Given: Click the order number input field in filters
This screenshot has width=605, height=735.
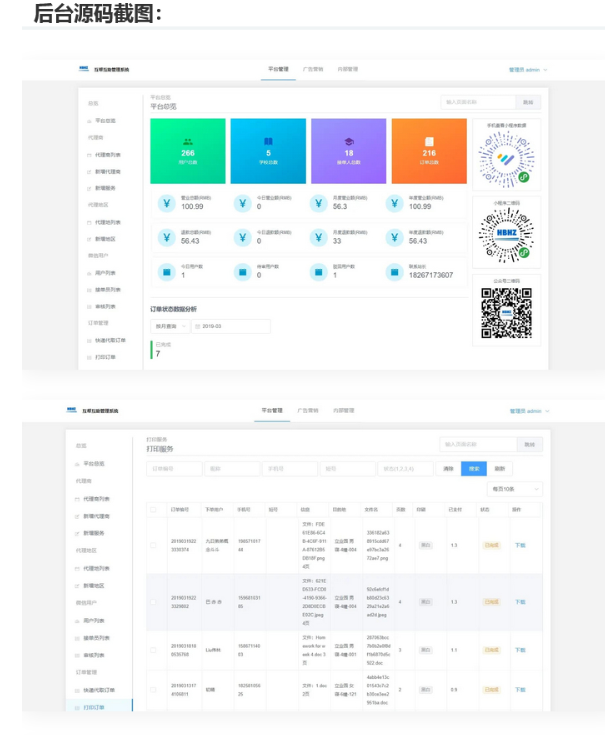Looking at the screenshot, I should [174, 468].
